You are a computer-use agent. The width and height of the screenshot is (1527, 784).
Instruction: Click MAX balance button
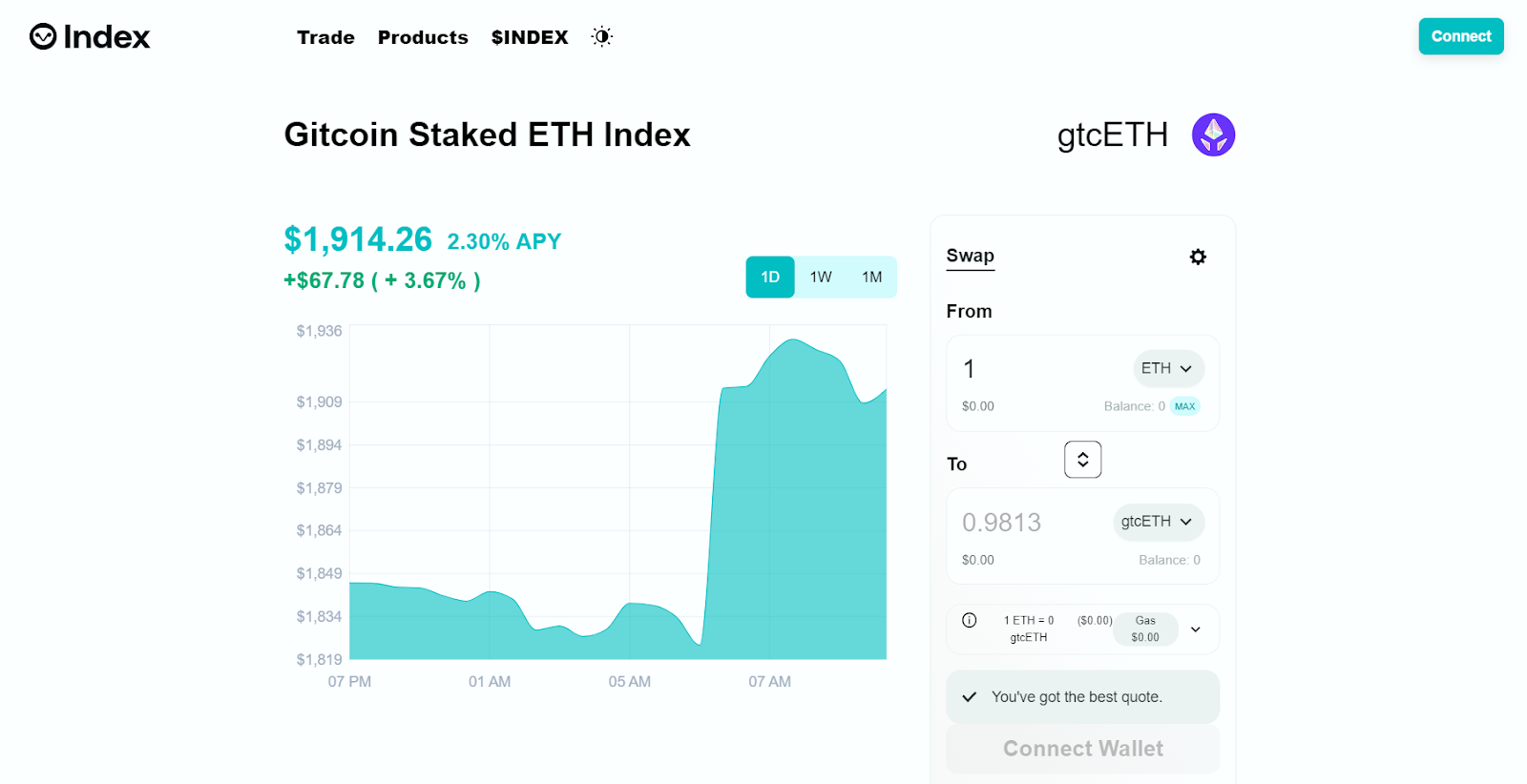pos(1184,406)
